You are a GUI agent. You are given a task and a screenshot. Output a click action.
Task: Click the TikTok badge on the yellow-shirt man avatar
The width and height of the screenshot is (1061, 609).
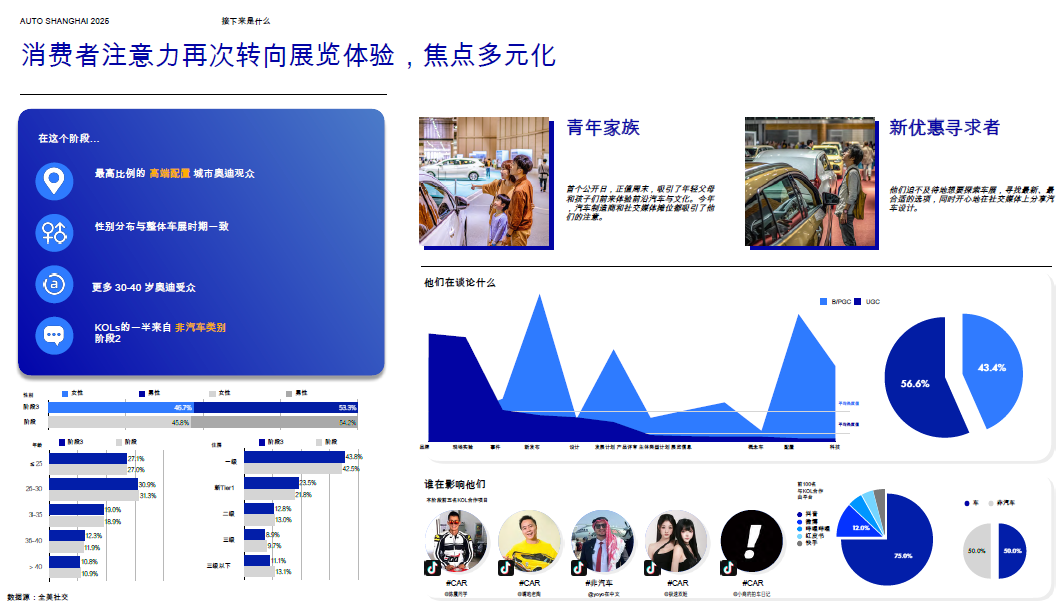pyautogui.click(x=505, y=568)
